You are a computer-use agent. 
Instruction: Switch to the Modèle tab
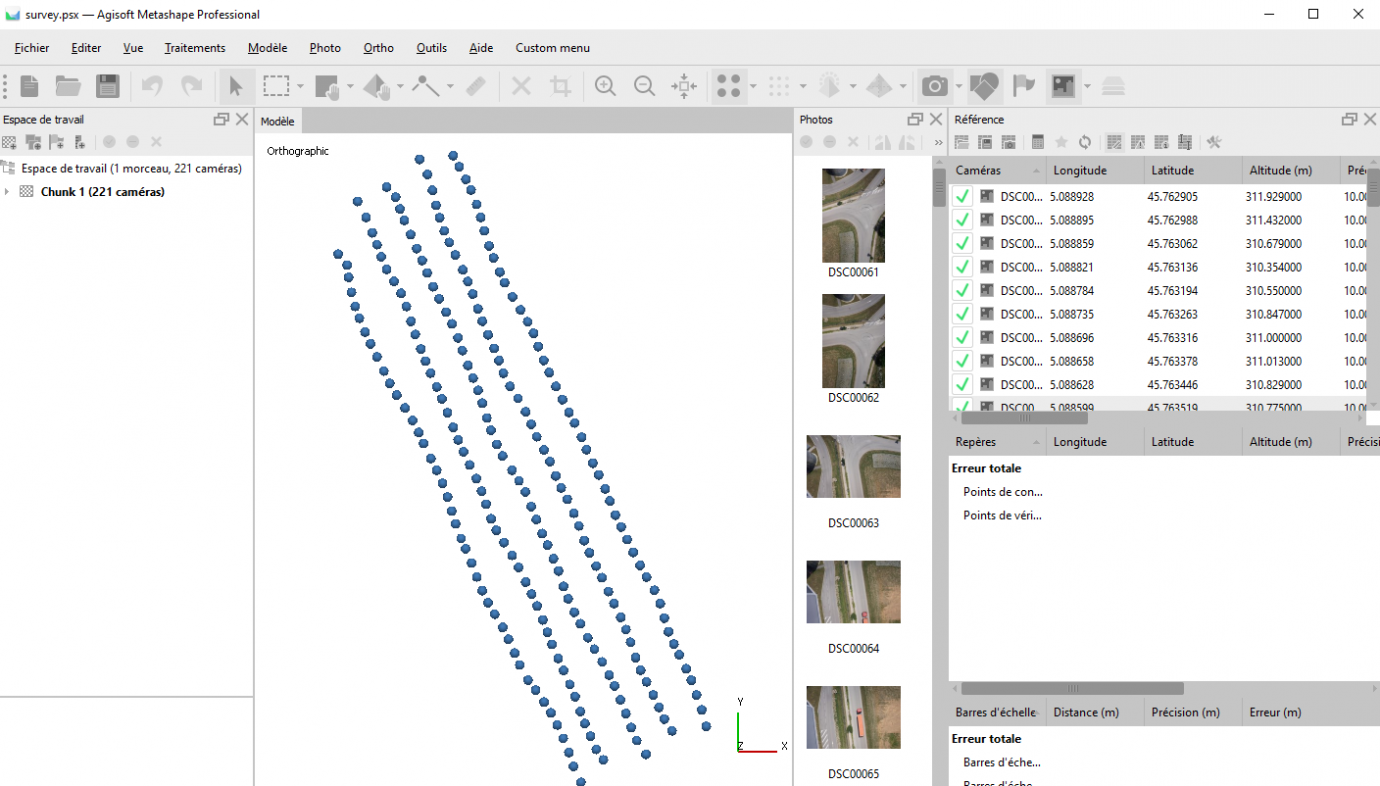[x=278, y=120]
